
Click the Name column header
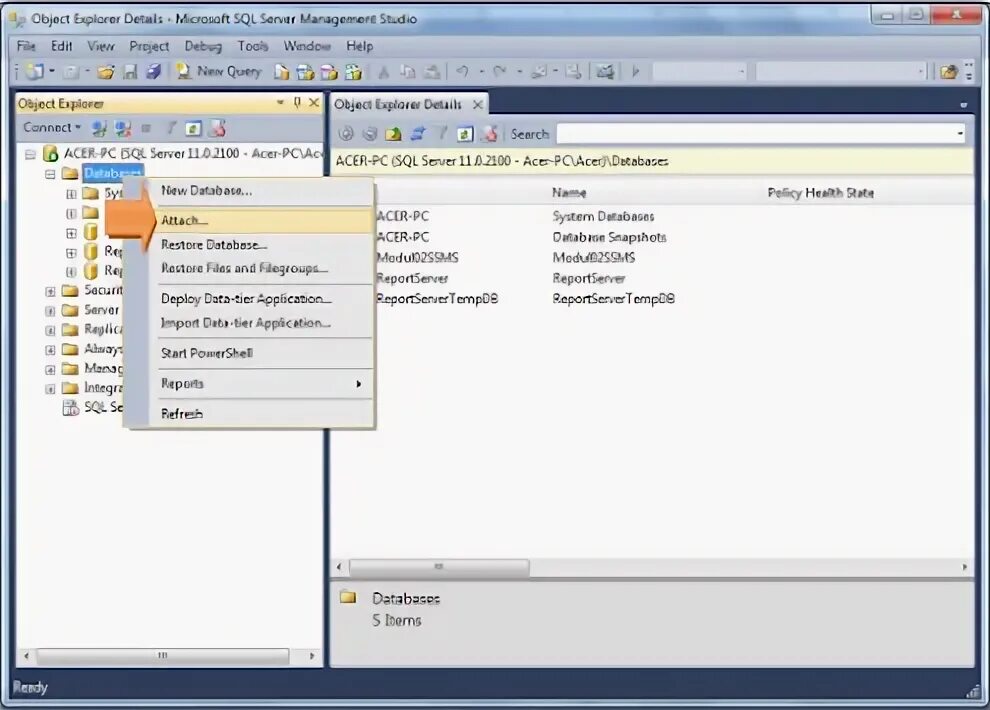[569, 192]
